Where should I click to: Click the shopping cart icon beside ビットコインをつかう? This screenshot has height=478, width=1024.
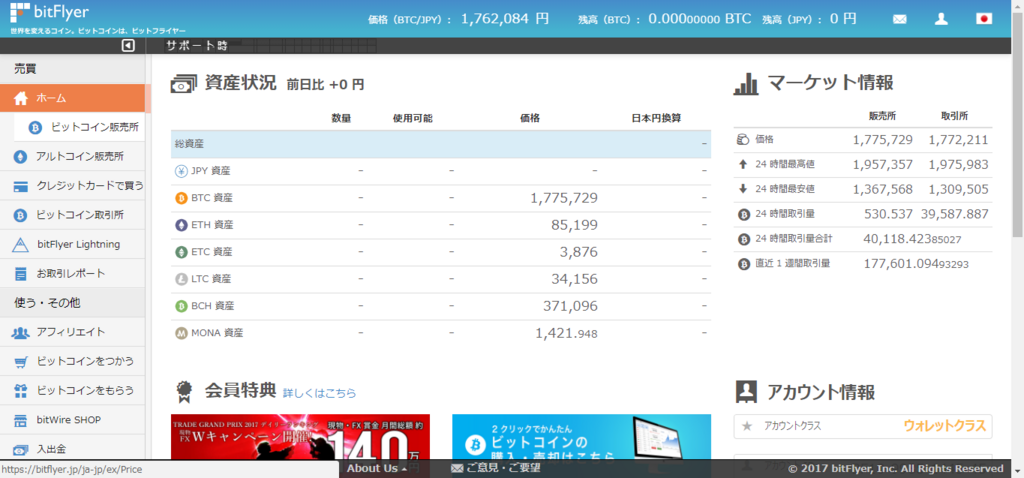pos(21,362)
